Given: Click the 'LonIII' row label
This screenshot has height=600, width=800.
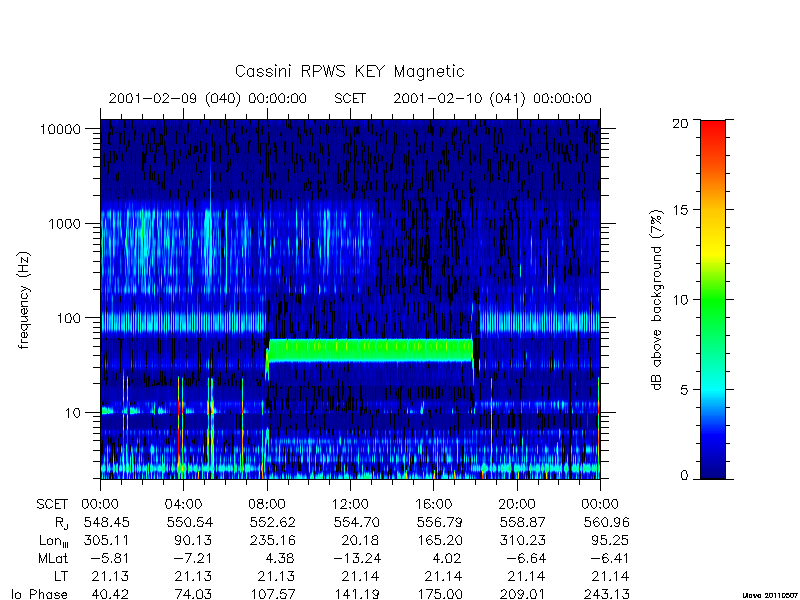Looking at the screenshot, I should [53, 541].
